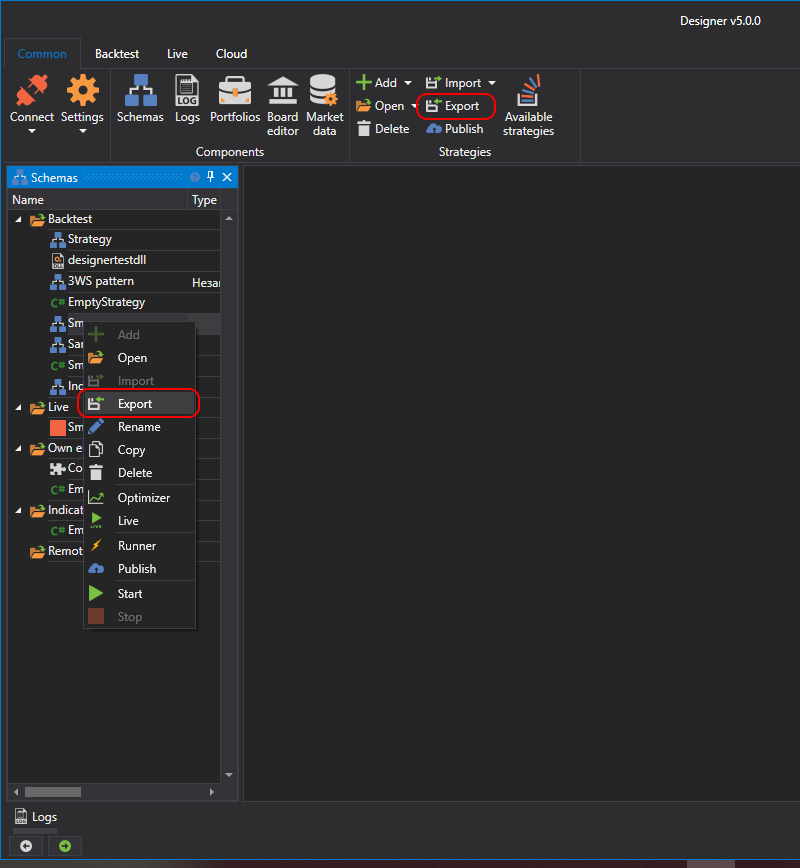Switch to the Backtest ribbon tab
Screen dimensions: 800x868
[x=117, y=54]
